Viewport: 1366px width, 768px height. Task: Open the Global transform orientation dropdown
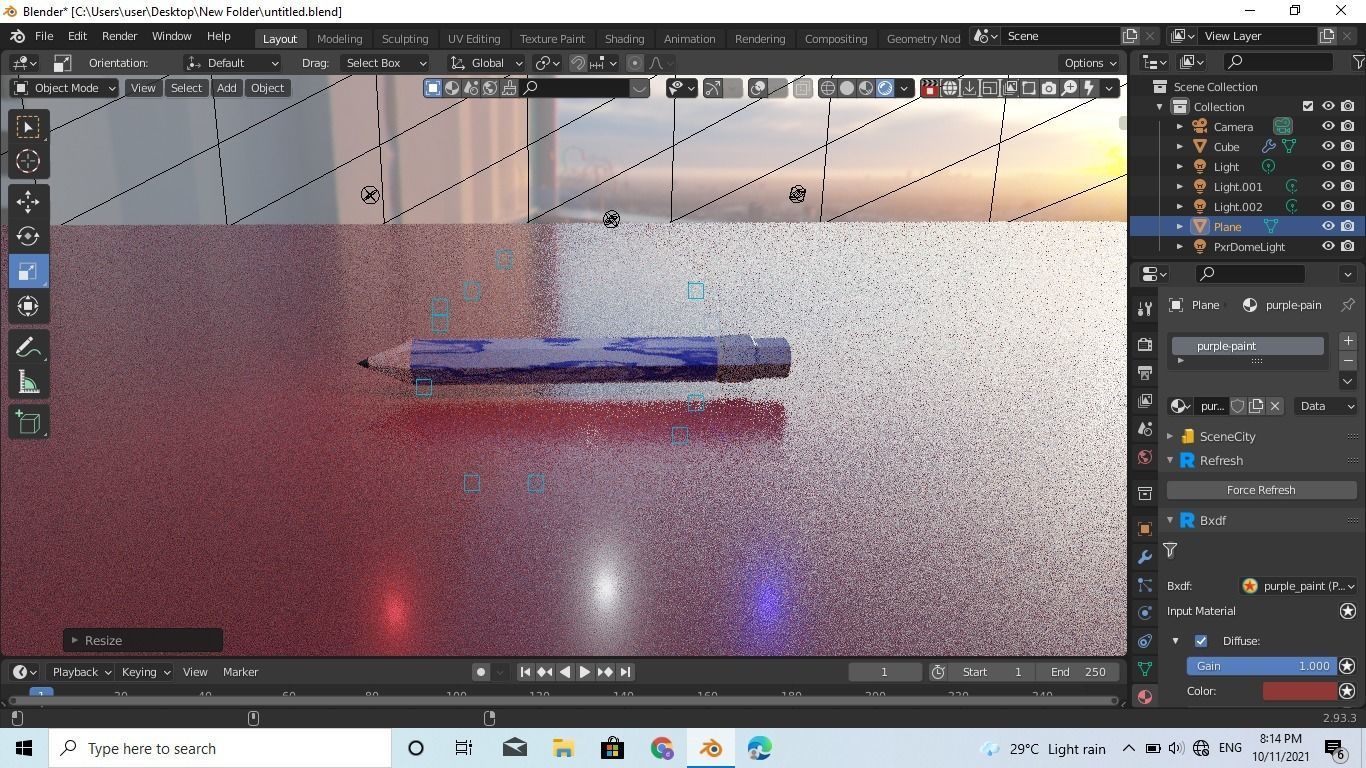(x=487, y=63)
